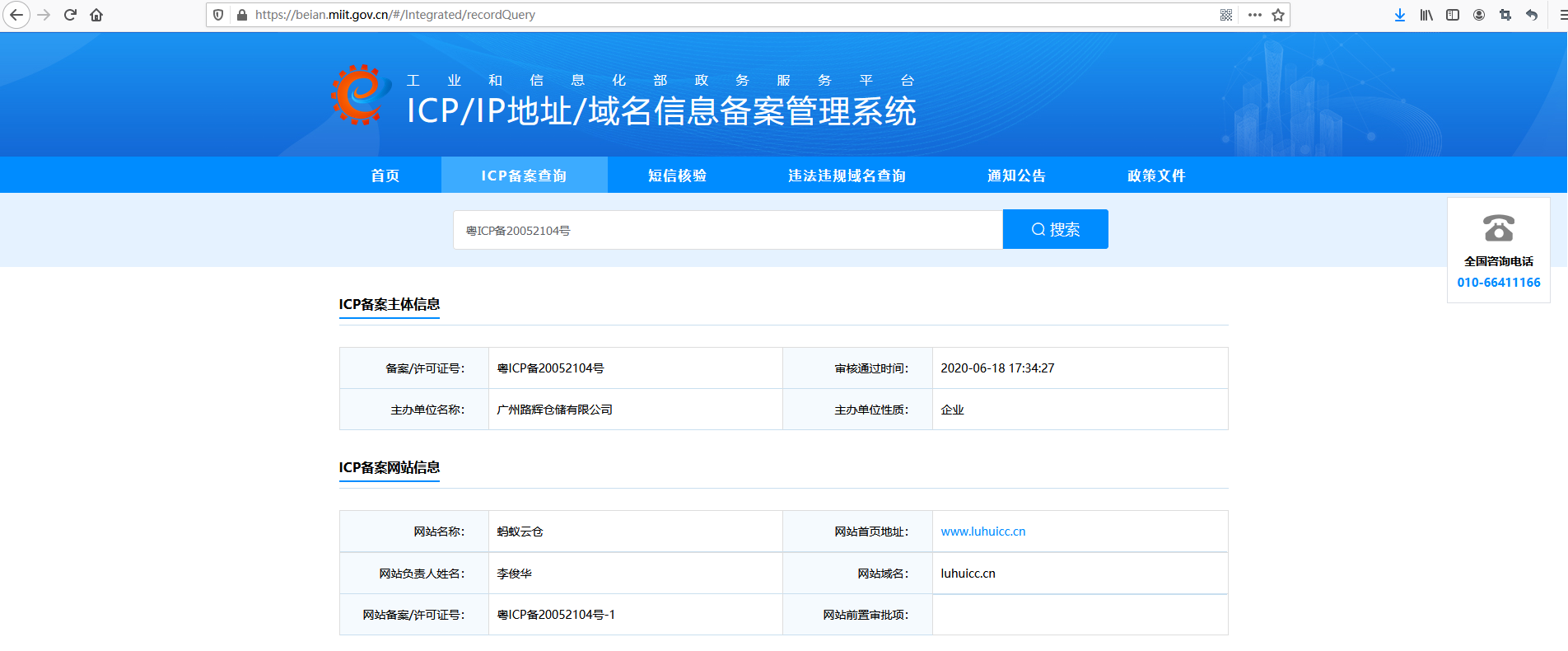Show QR code for this page
Image resolution: width=1568 pixels, height=651 pixels.
pyautogui.click(x=1226, y=15)
